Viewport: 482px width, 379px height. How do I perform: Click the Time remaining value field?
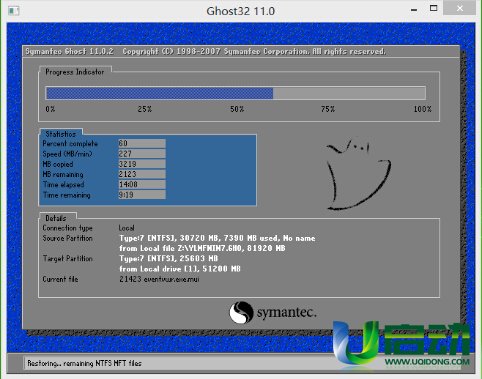coord(142,195)
